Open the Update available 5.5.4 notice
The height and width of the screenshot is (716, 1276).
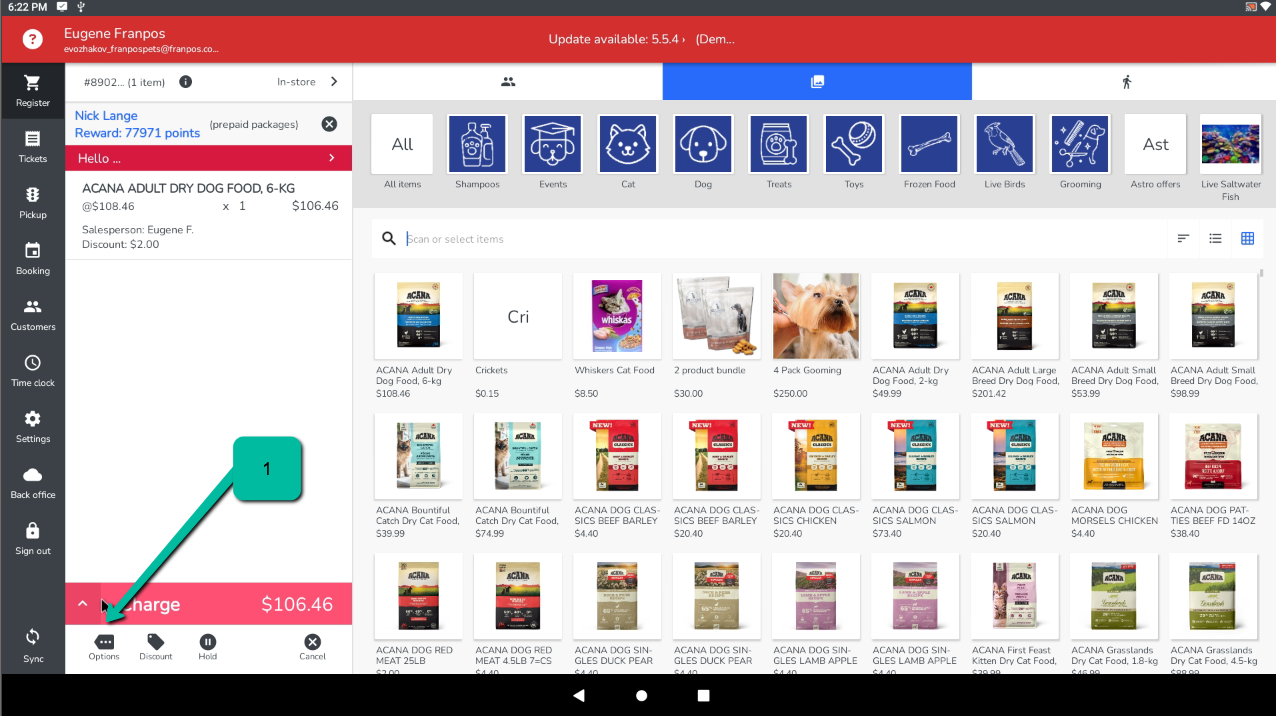point(641,39)
